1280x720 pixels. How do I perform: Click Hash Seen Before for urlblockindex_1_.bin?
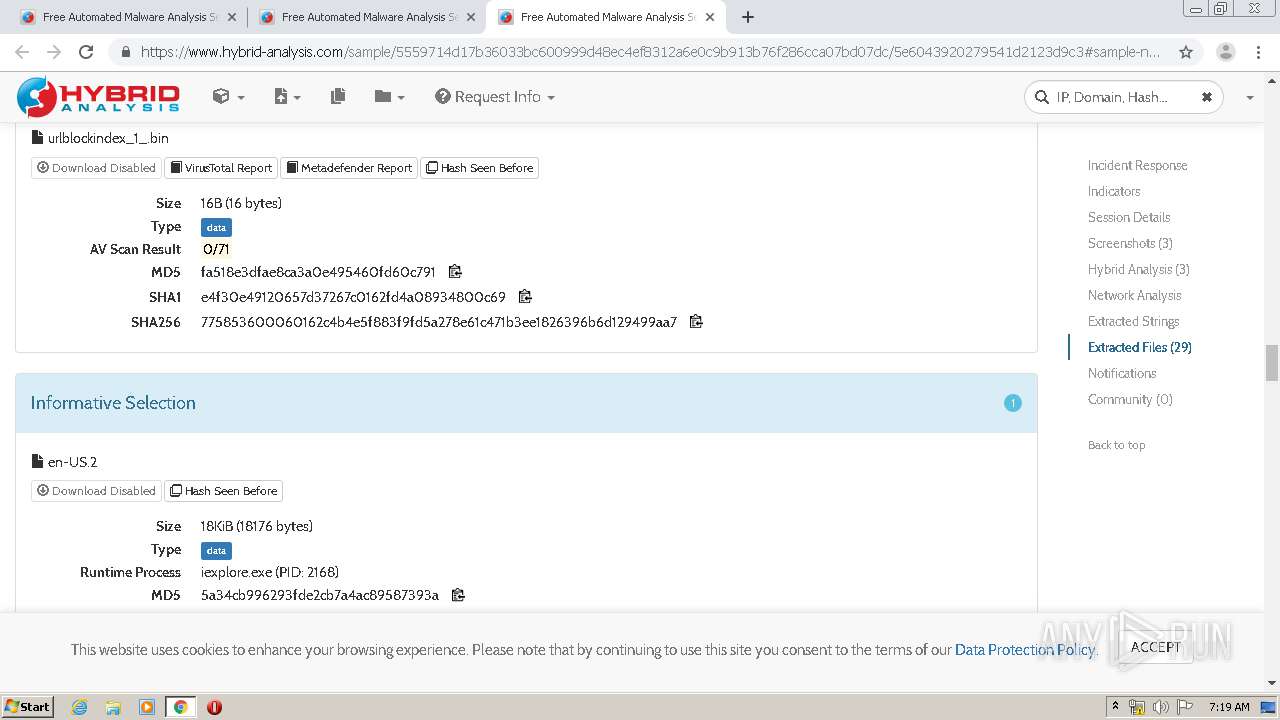tap(480, 167)
